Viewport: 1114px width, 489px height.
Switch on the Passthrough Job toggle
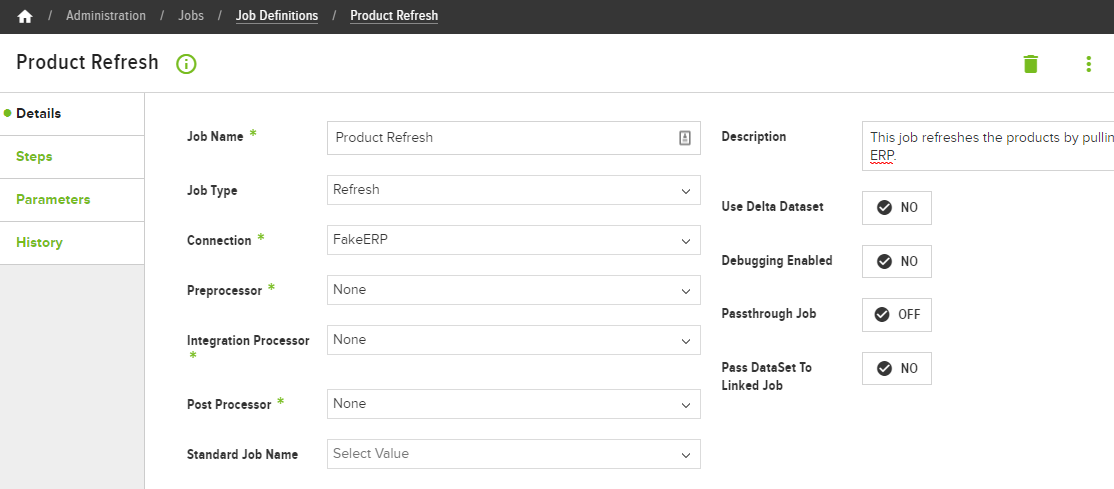click(x=897, y=315)
